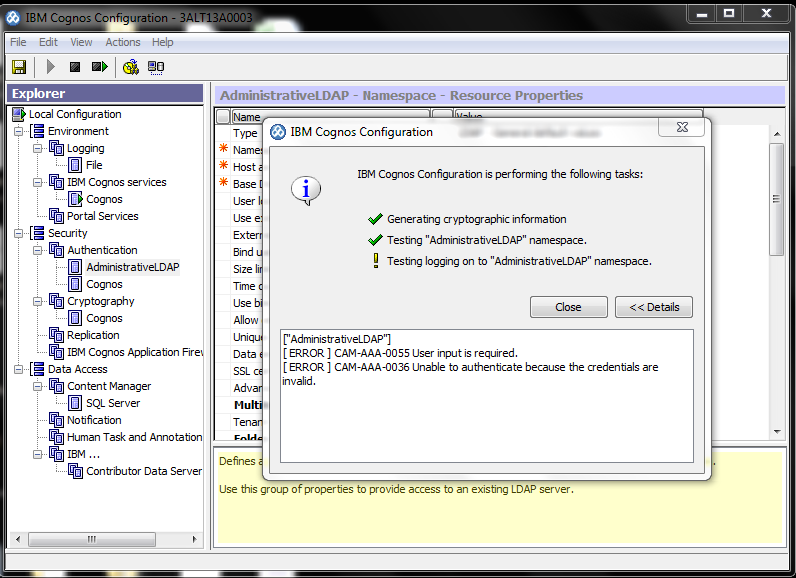Click the Save configuration toolbar icon
796x578 pixels.
click(x=19, y=67)
